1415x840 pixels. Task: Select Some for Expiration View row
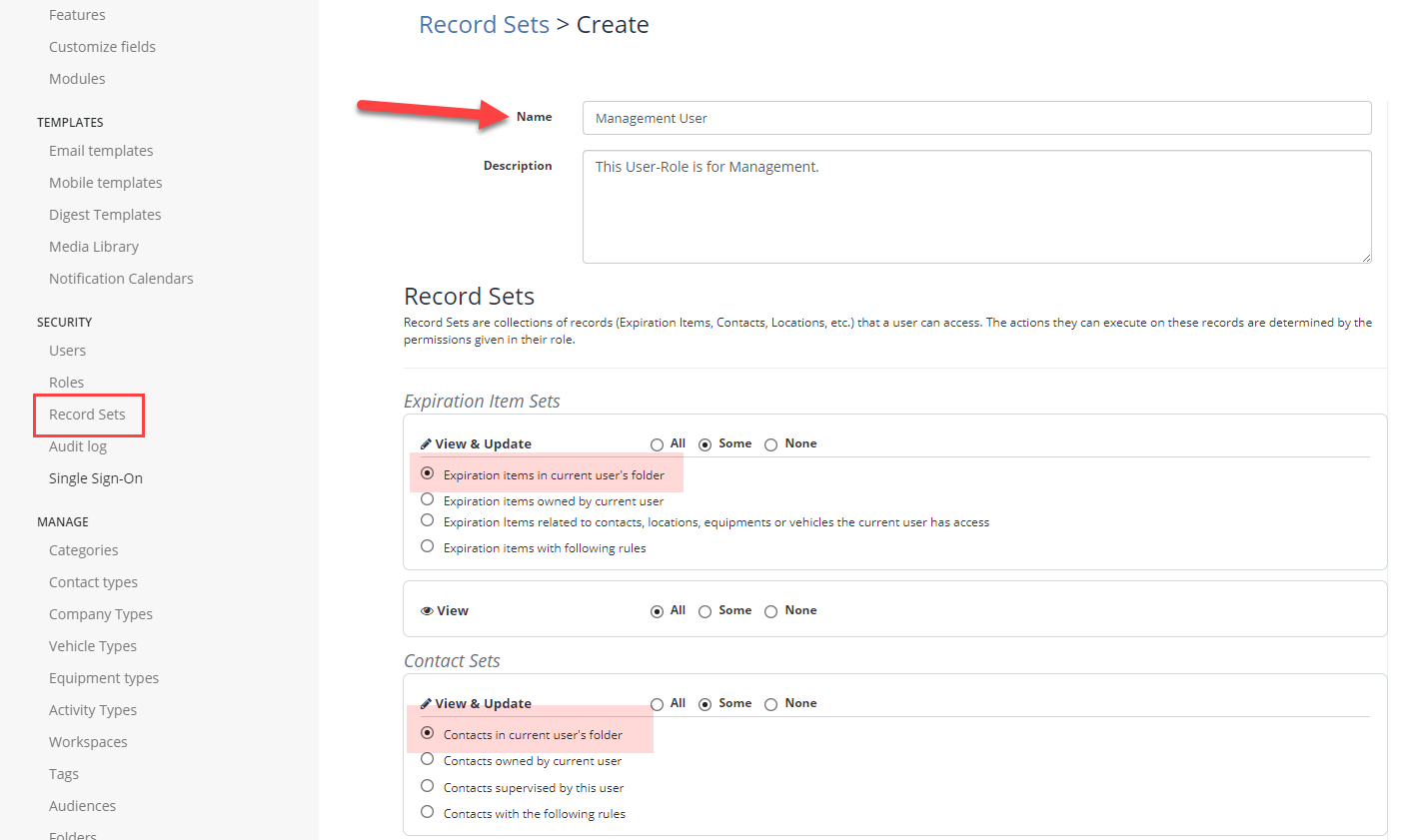click(x=705, y=611)
